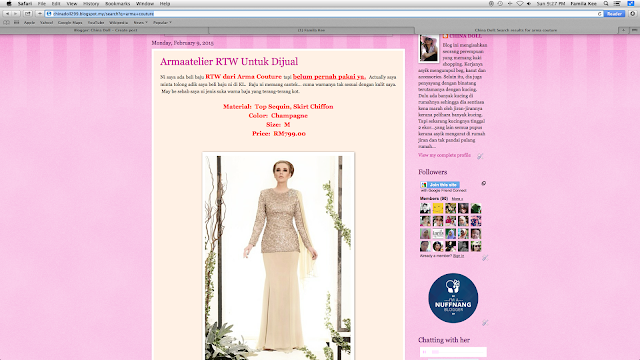Click the menu bar clock Sun 9:27 PM
Viewport: 640px width, 360px height.
[x=551, y=3]
